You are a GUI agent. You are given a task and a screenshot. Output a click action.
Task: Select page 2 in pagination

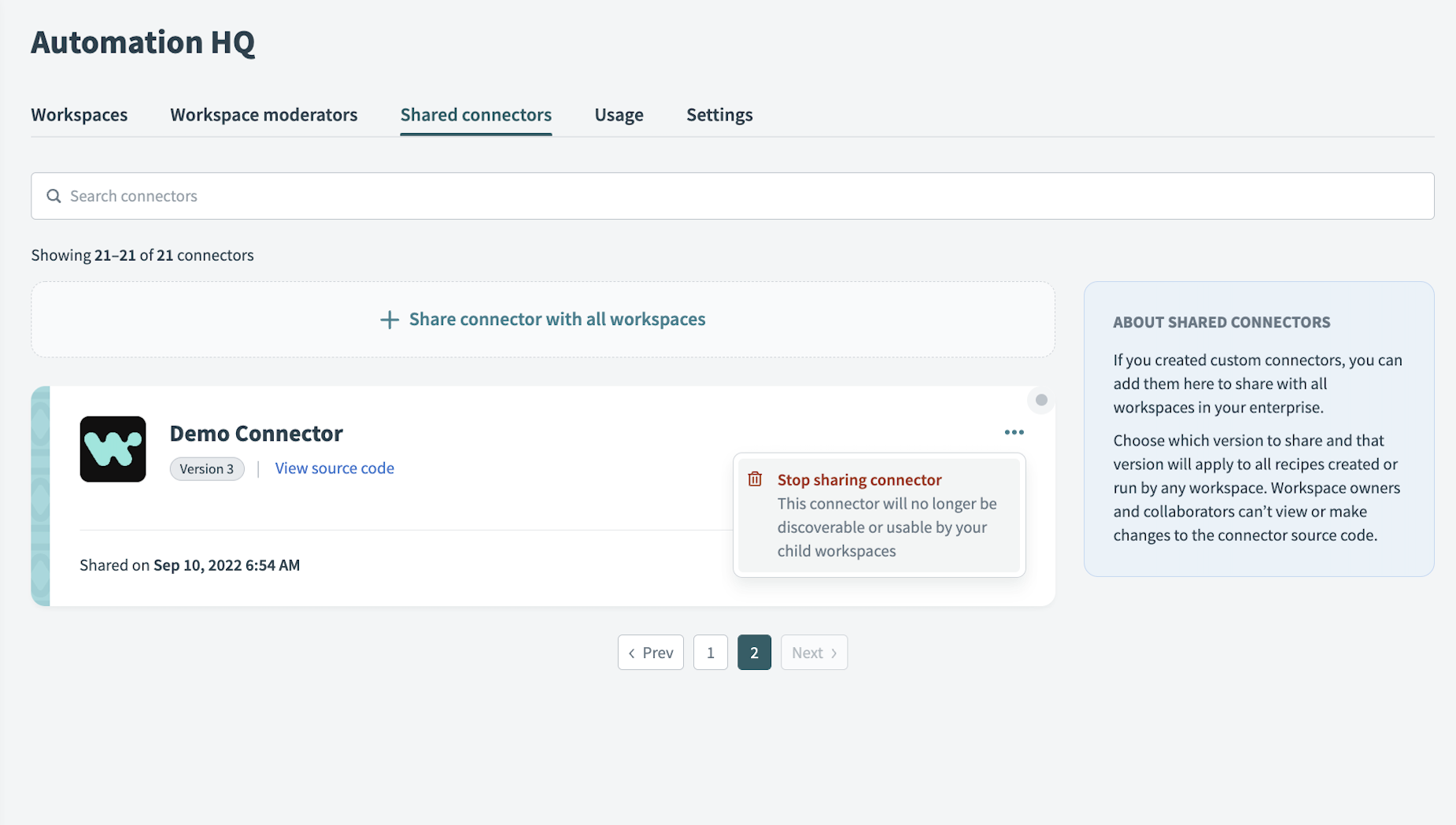(x=753, y=653)
